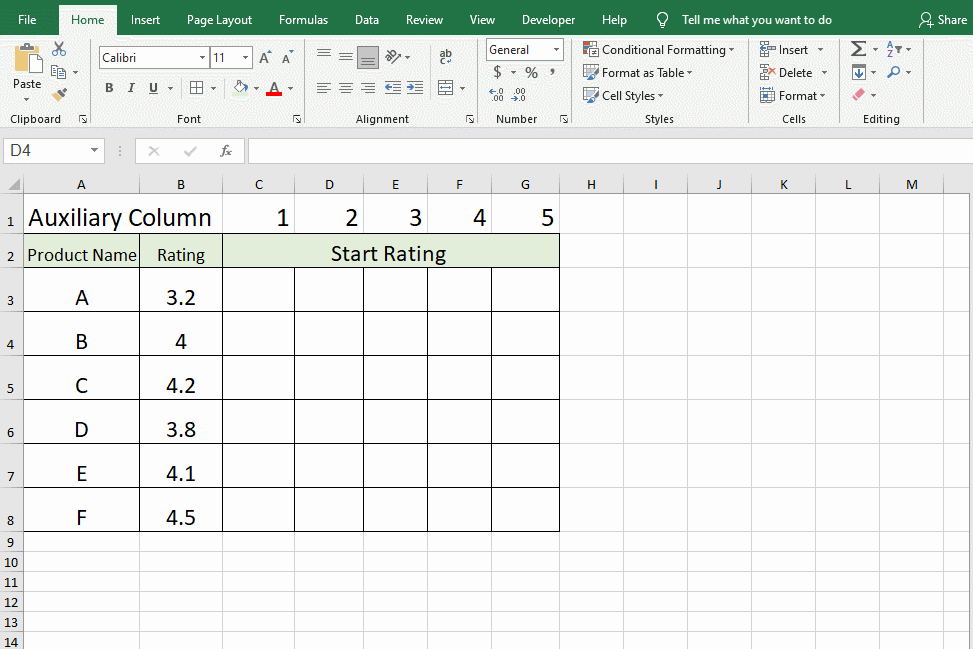Switch to the Formulas tab
Screen dimensions: 973x649
303,20
